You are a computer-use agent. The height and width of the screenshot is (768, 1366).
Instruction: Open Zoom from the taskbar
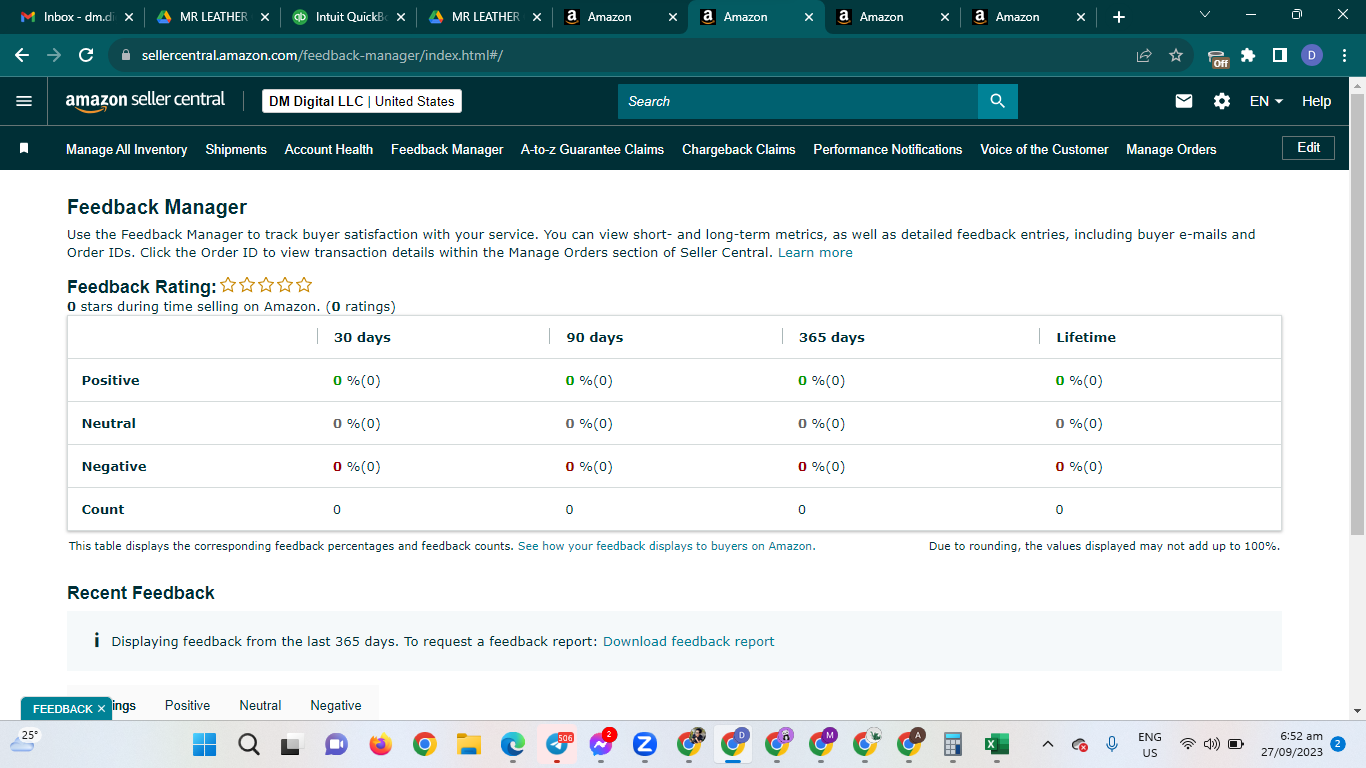645,745
